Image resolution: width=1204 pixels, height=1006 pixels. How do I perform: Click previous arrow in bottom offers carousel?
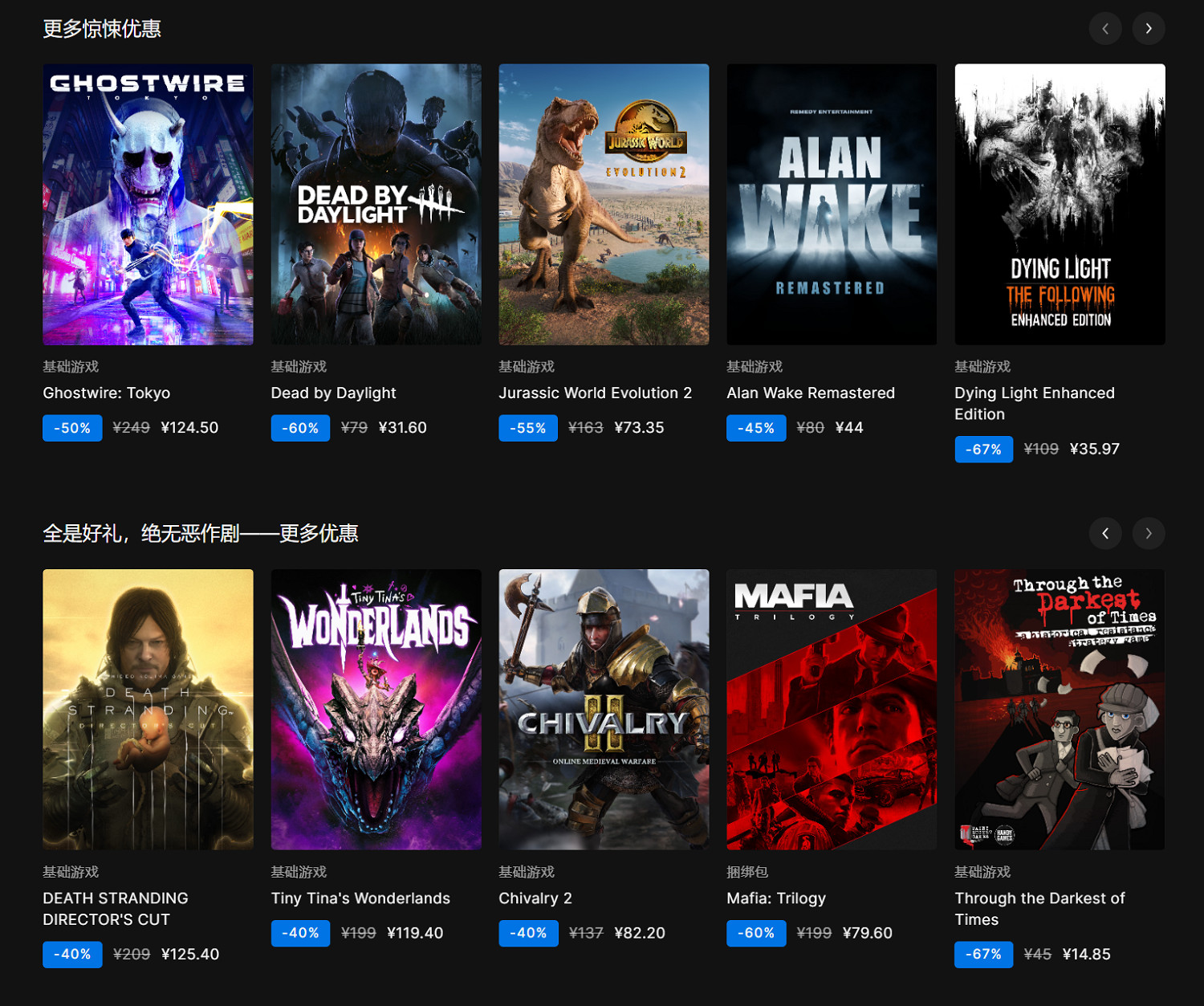point(1105,534)
